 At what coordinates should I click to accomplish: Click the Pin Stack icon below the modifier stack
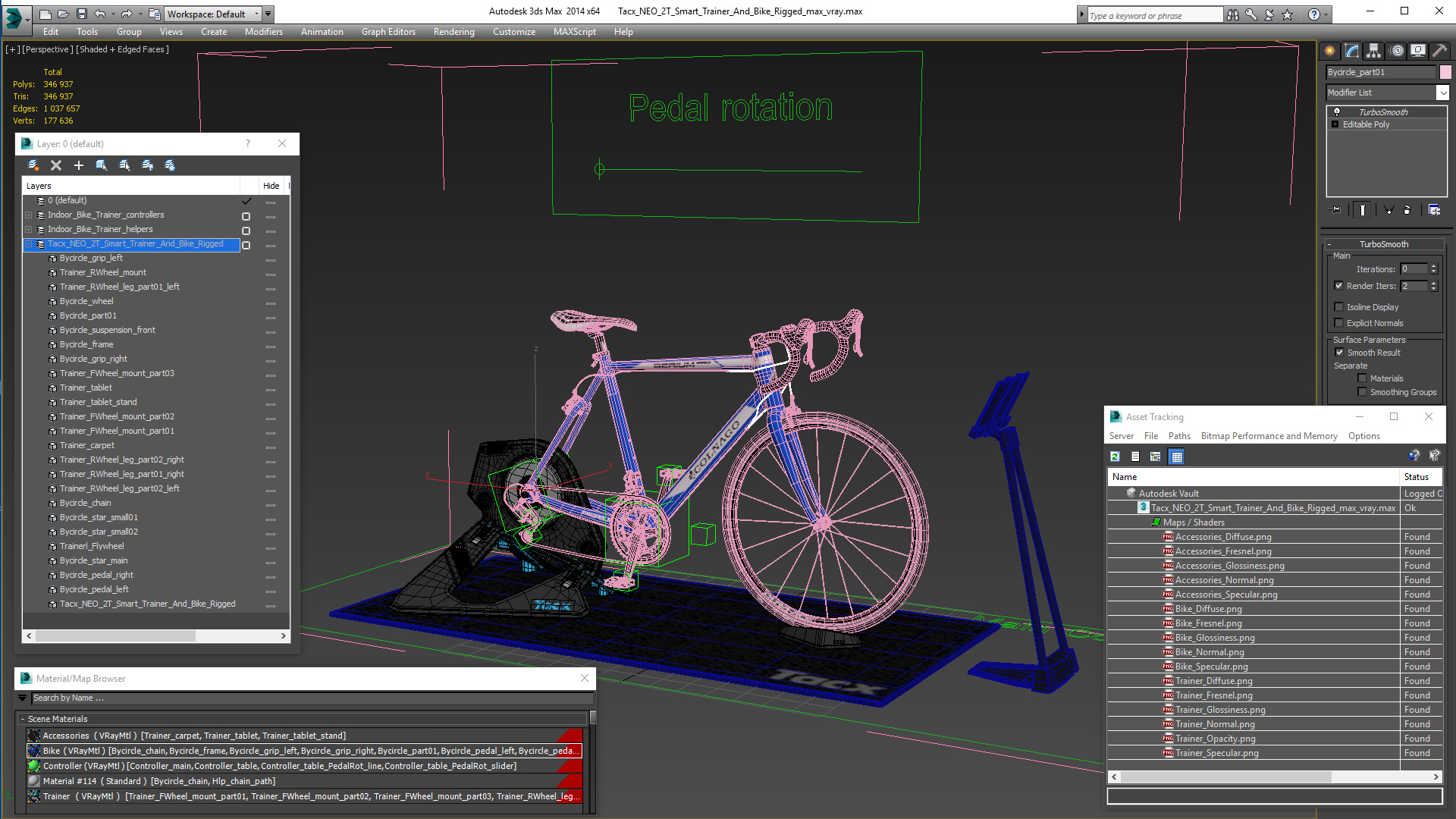[x=1336, y=210]
